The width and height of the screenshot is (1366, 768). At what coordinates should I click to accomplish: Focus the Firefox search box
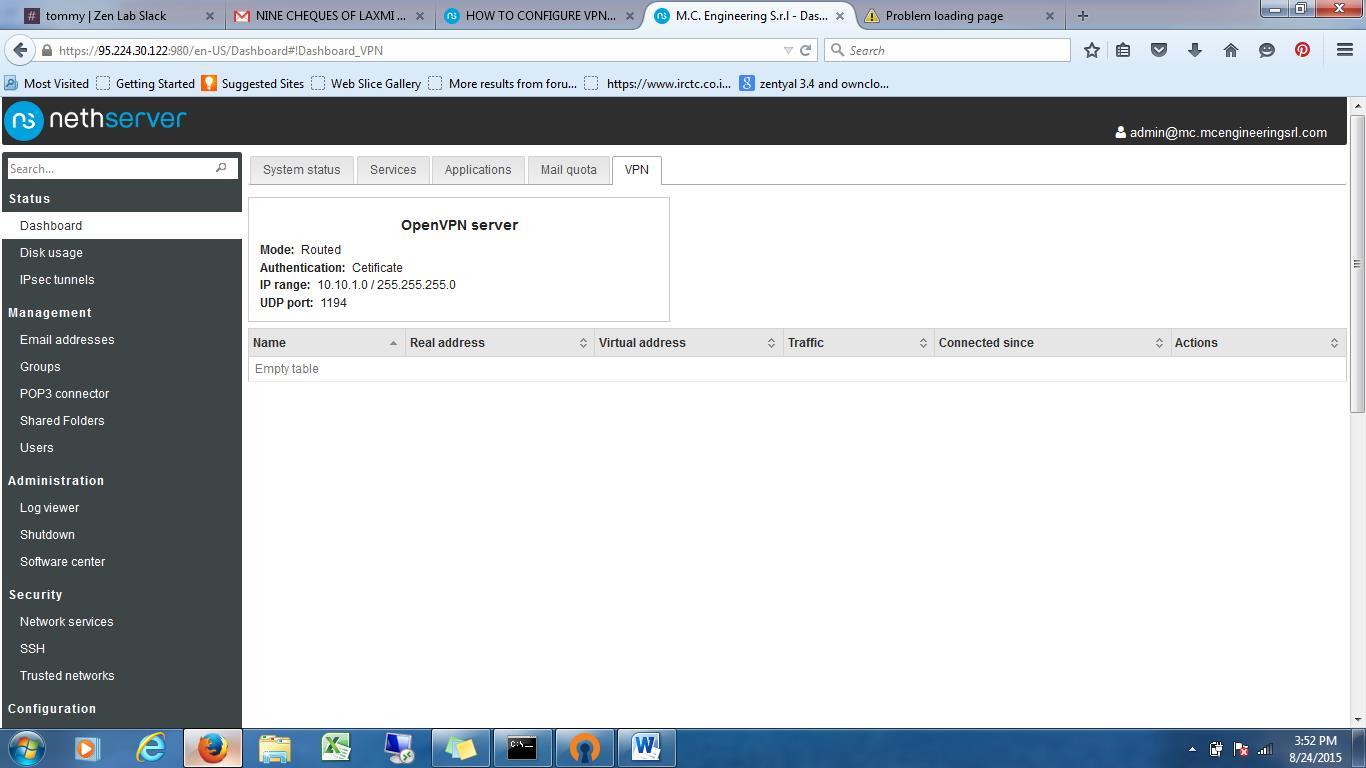[947, 50]
